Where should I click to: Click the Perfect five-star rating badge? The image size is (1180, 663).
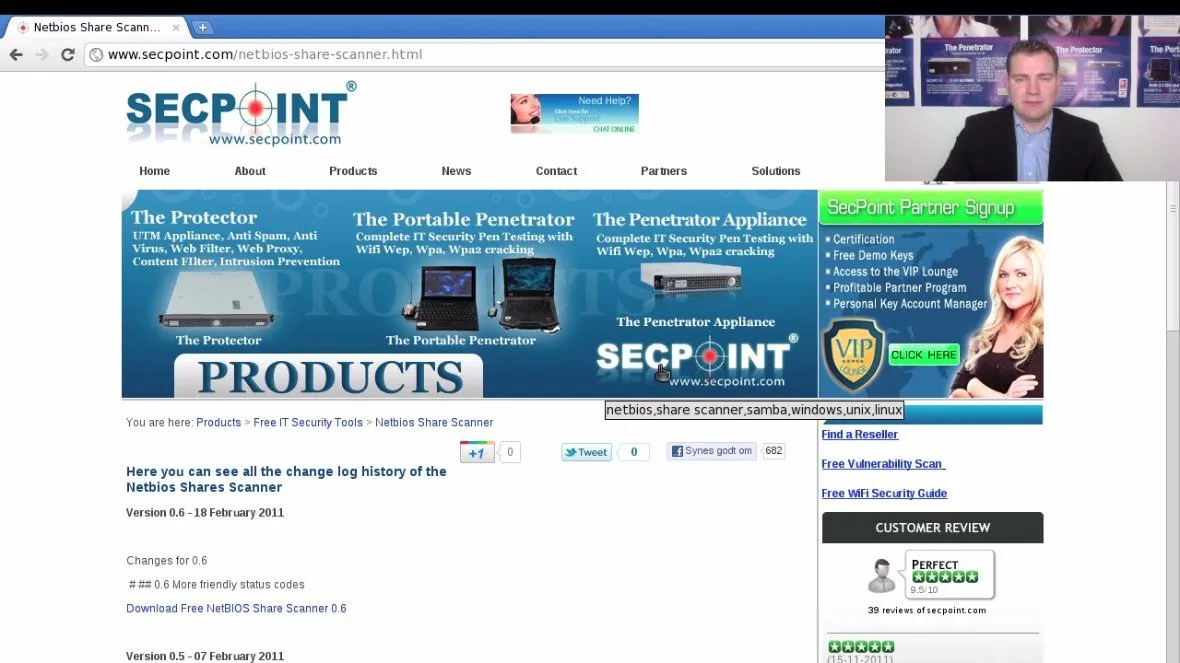pos(950,575)
